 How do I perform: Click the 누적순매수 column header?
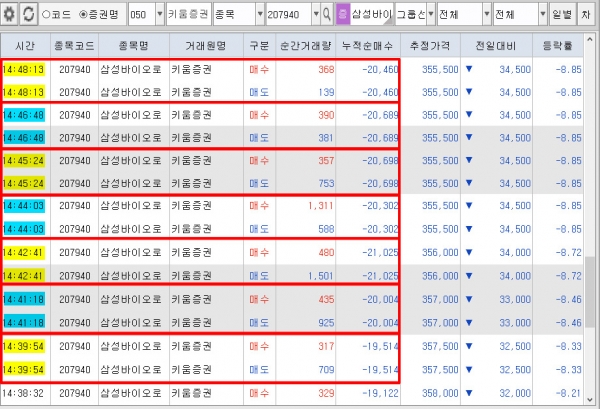[x=368, y=46]
